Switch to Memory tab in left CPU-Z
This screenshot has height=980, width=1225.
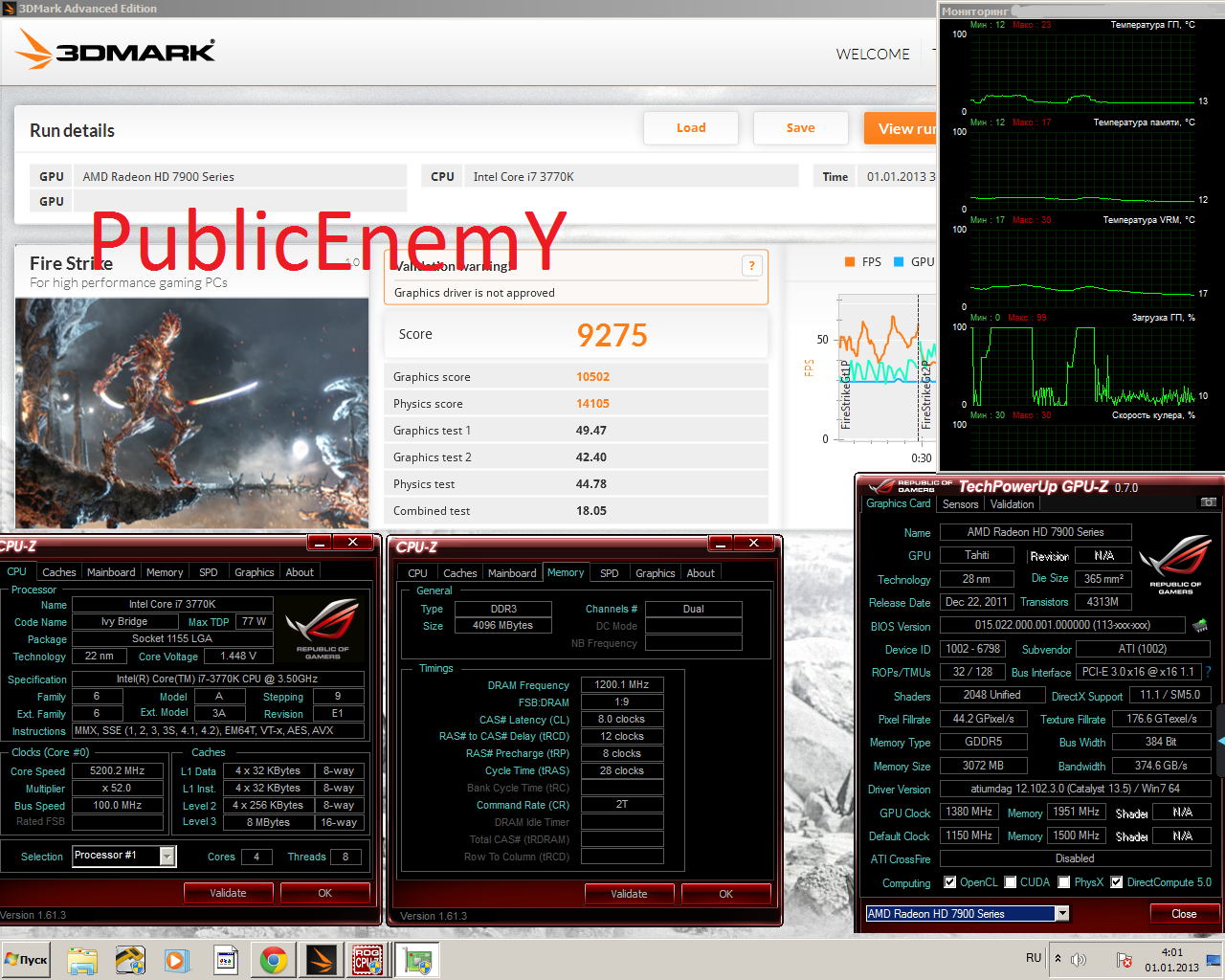tap(165, 572)
